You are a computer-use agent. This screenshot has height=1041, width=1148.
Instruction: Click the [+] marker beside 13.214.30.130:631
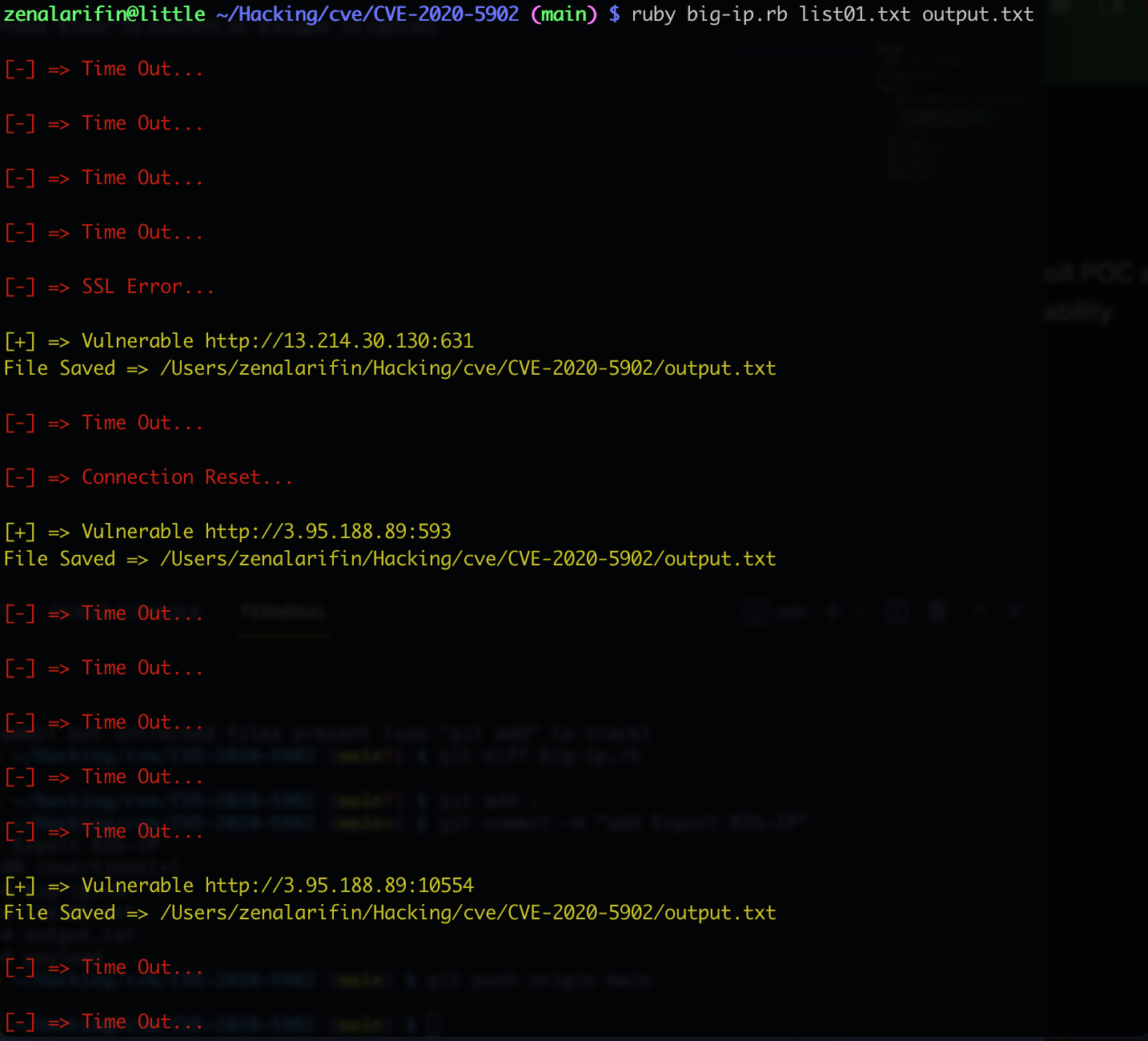[20, 341]
